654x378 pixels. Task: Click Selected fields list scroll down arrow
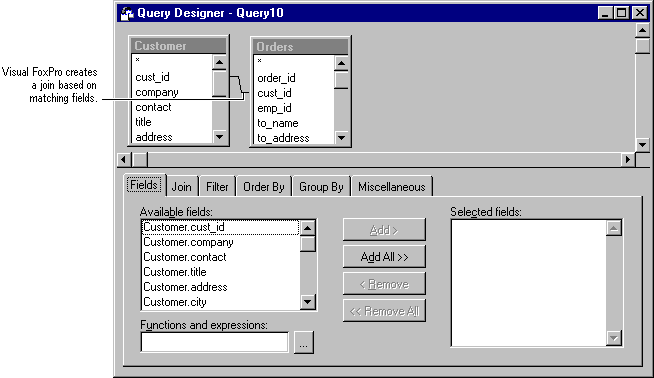(614, 338)
